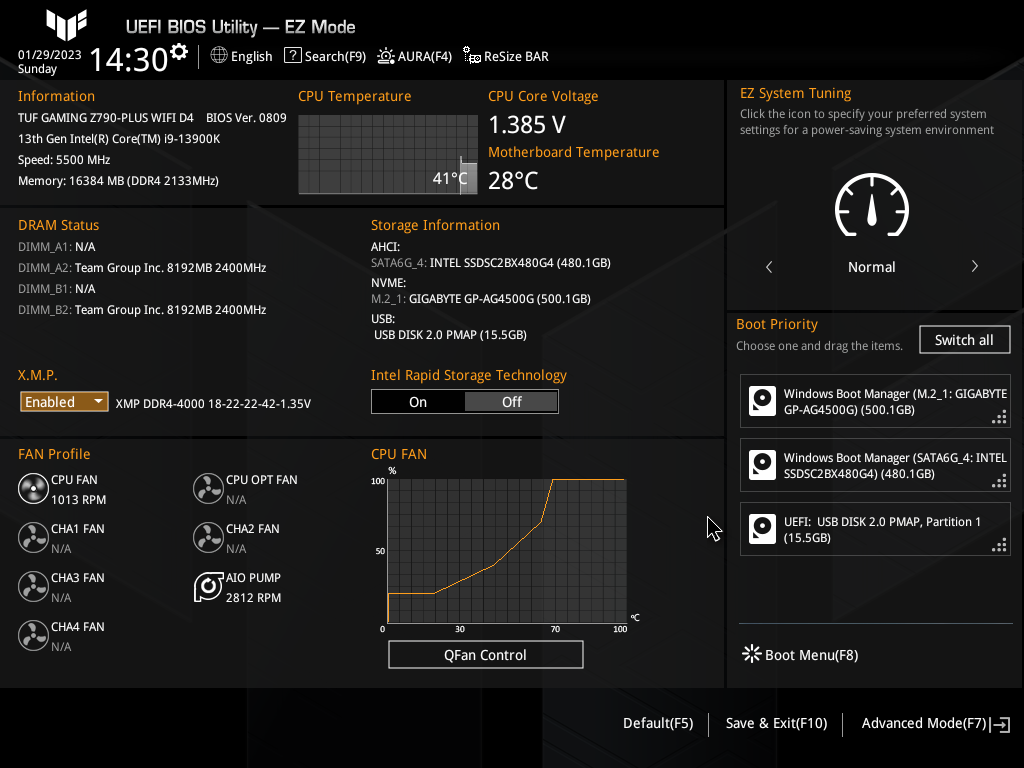Click the CHA2 FAN icon
The height and width of the screenshot is (768, 1024).
(208, 537)
